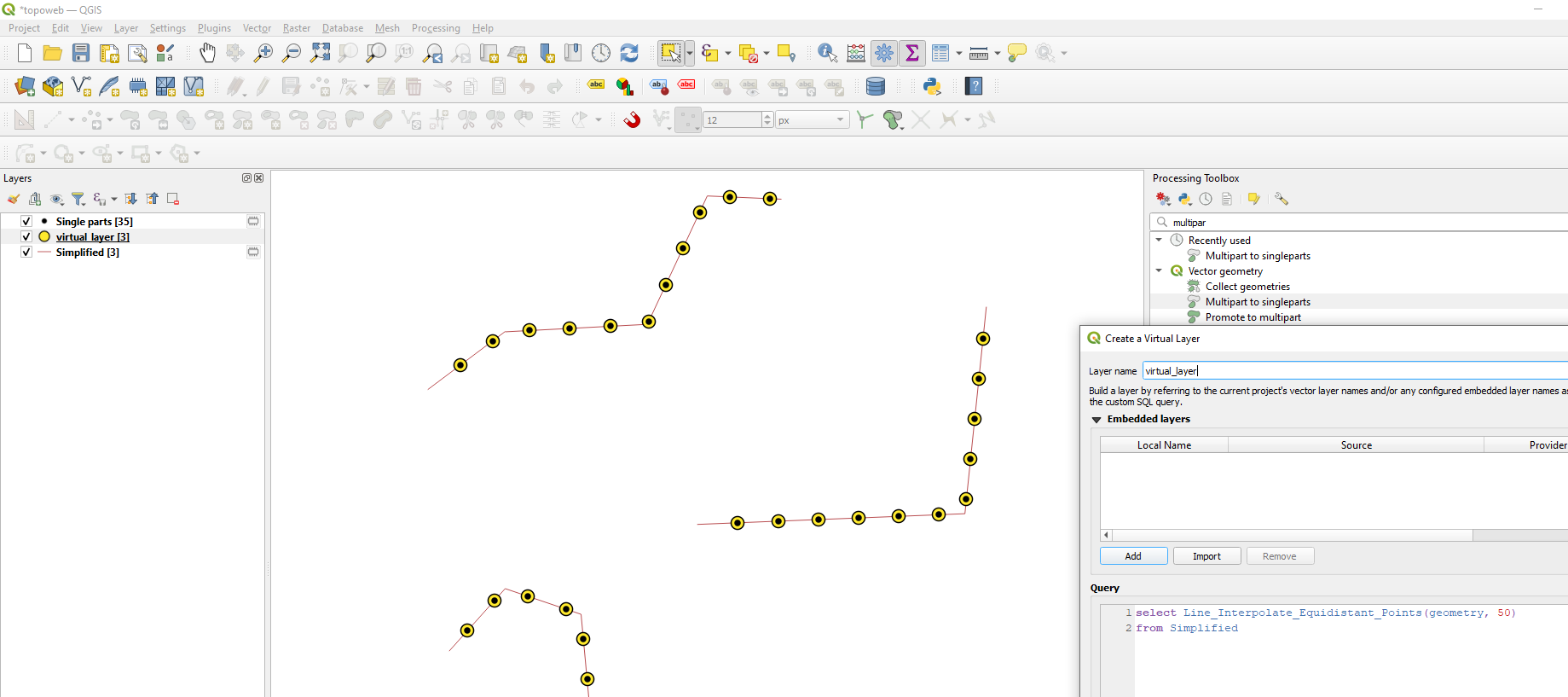This screenshot has width=1568, height=697.
Task: Click Processing Toolbox history clock icon
Action: (x=1206, y=199)
